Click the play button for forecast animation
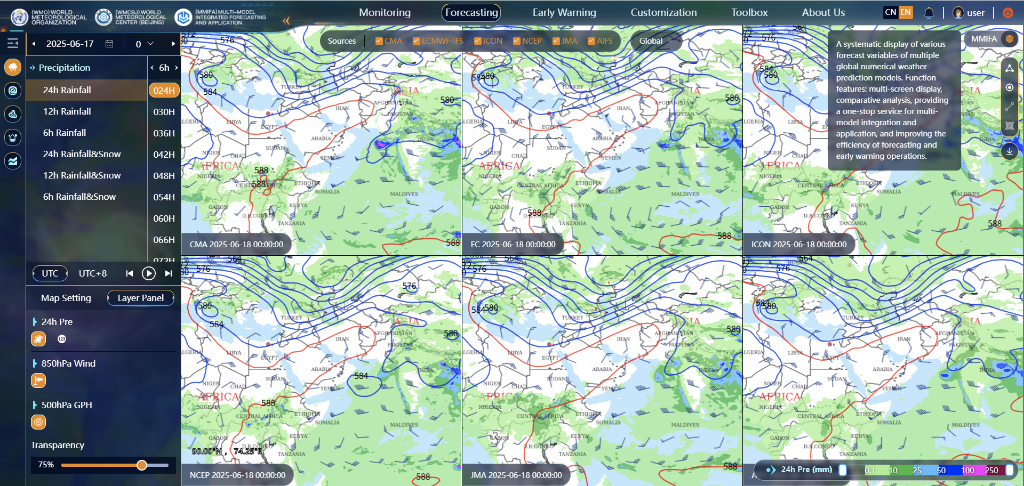The width and height of the screenshot is (1024, 486). [149, 273]
